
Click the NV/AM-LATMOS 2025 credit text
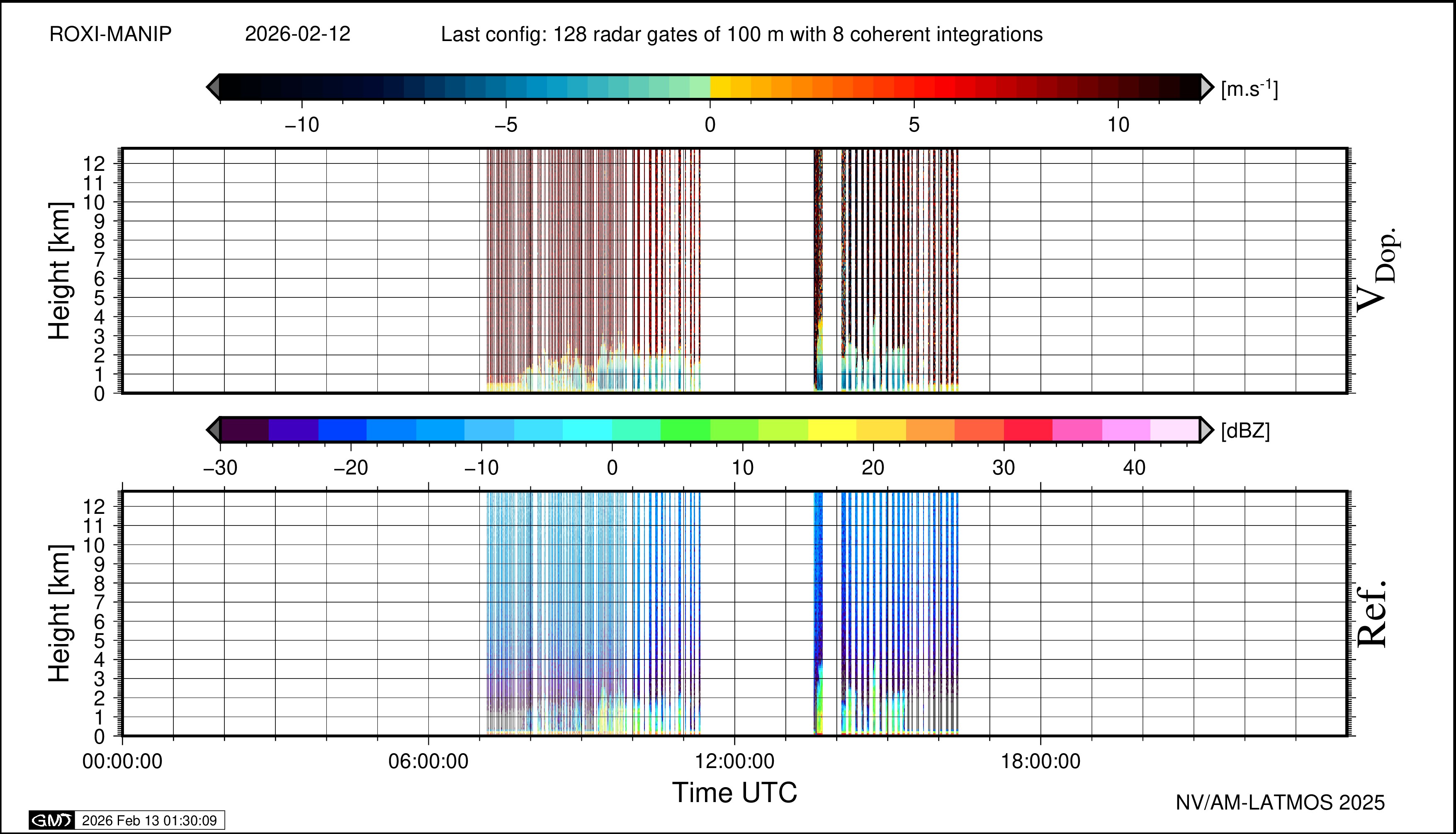pyautogui.click(x=1280, y=802)
